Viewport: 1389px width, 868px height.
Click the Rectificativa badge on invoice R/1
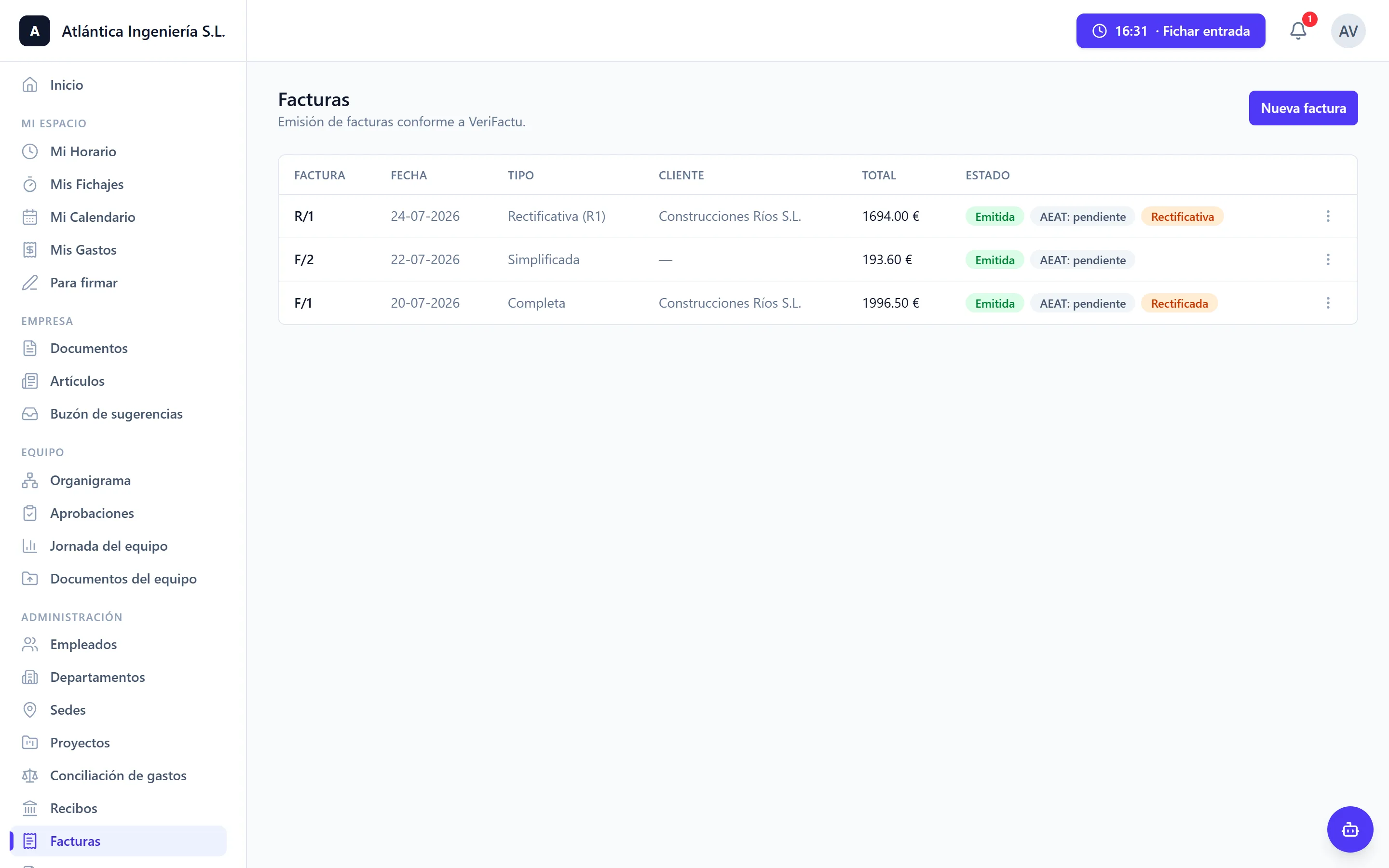(x=1182, y=217)
